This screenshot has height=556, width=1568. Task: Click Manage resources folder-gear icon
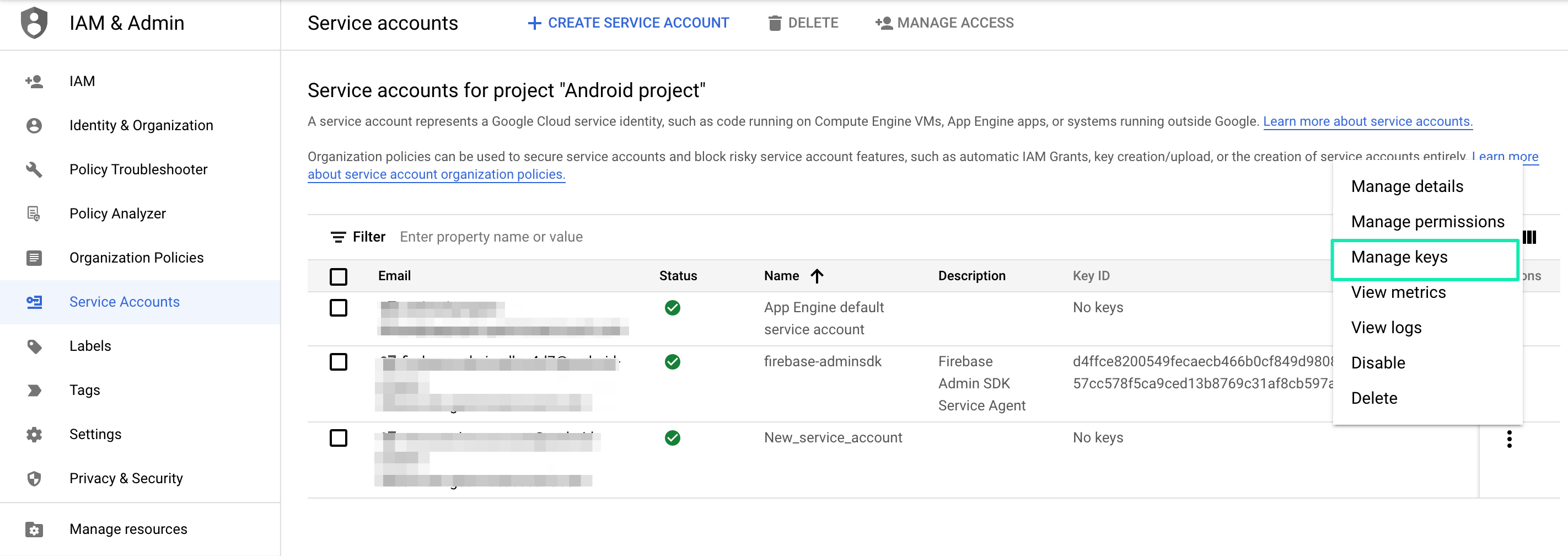click(x=34, y=529)
